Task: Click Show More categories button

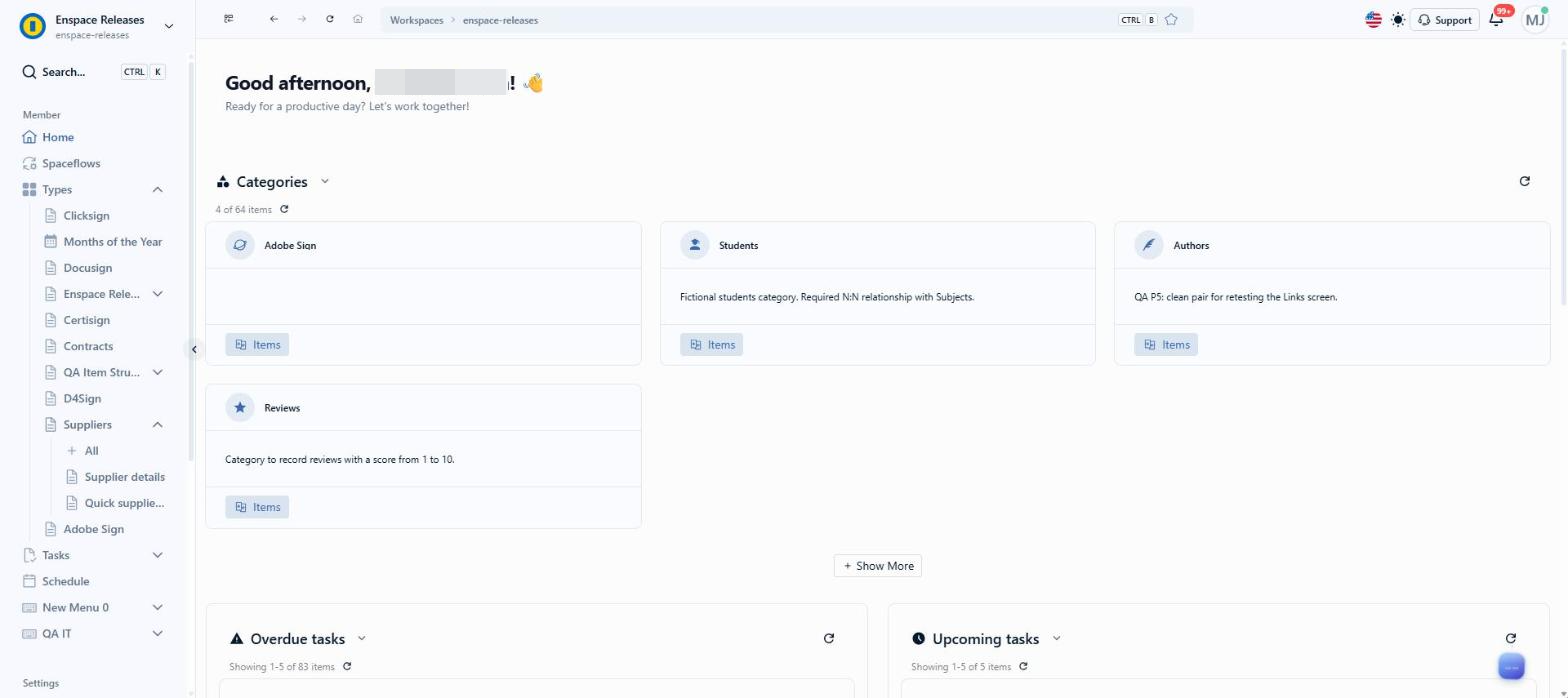Action: 878,565
